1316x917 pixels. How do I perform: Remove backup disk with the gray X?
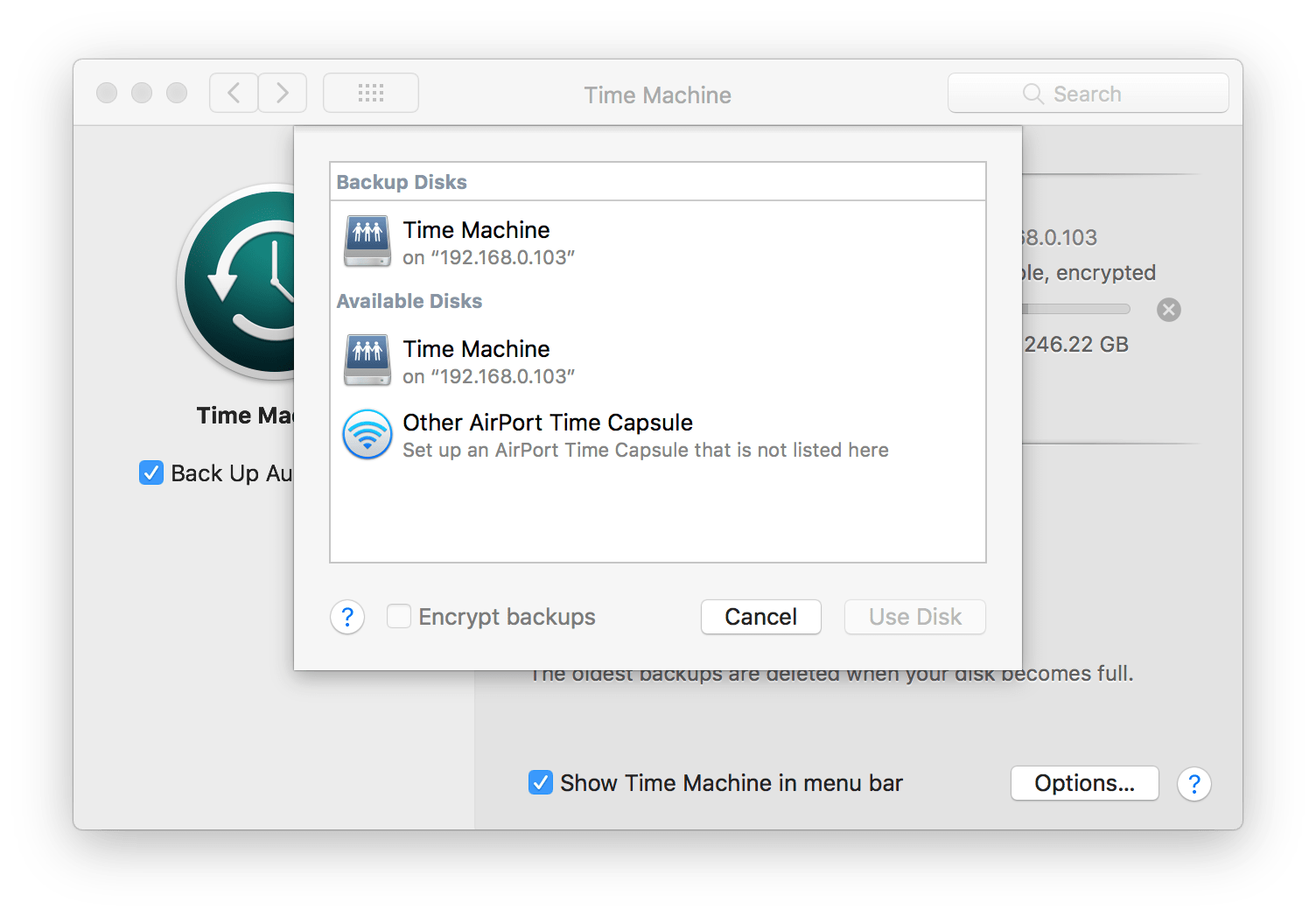(1169, 310)
